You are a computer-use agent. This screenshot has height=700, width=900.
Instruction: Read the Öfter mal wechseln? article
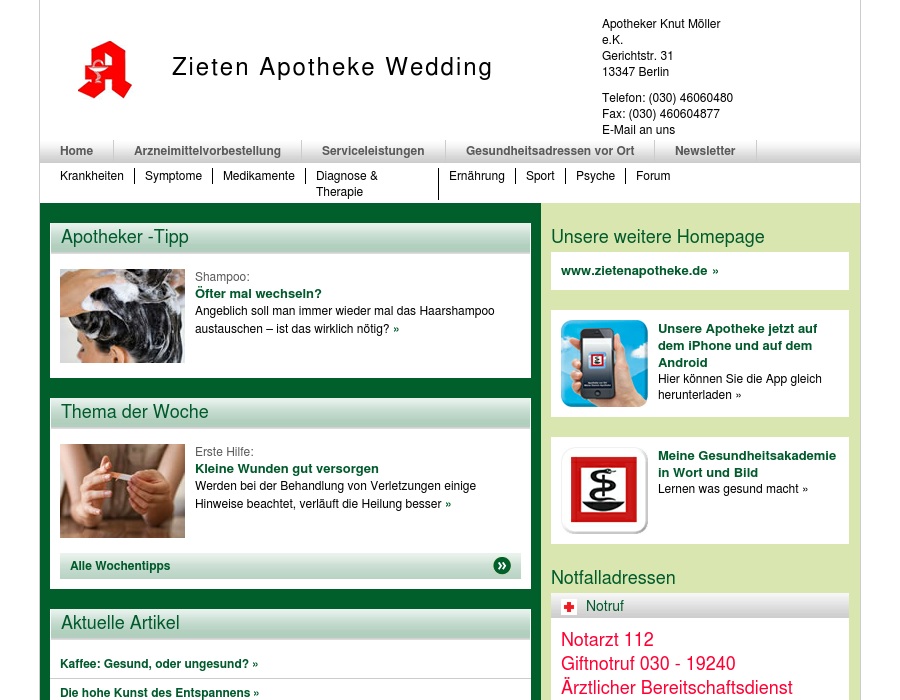(258, 294)
